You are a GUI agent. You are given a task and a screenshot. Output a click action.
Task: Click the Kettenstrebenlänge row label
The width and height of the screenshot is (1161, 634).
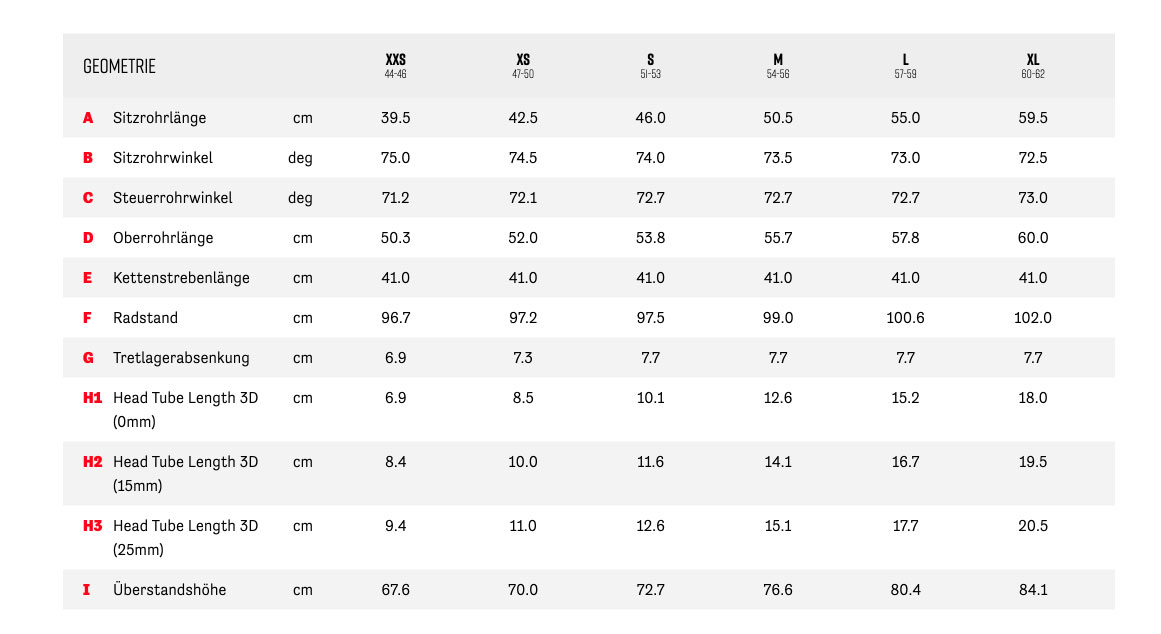181,278
